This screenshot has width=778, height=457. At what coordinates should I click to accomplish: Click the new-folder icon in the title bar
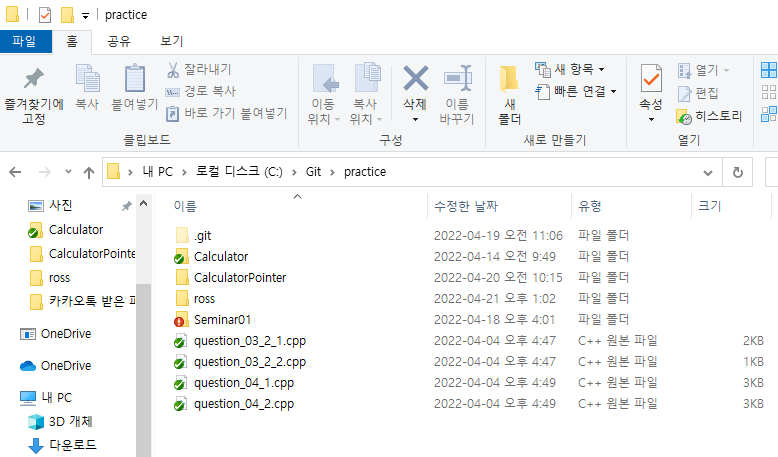[67, 15]
